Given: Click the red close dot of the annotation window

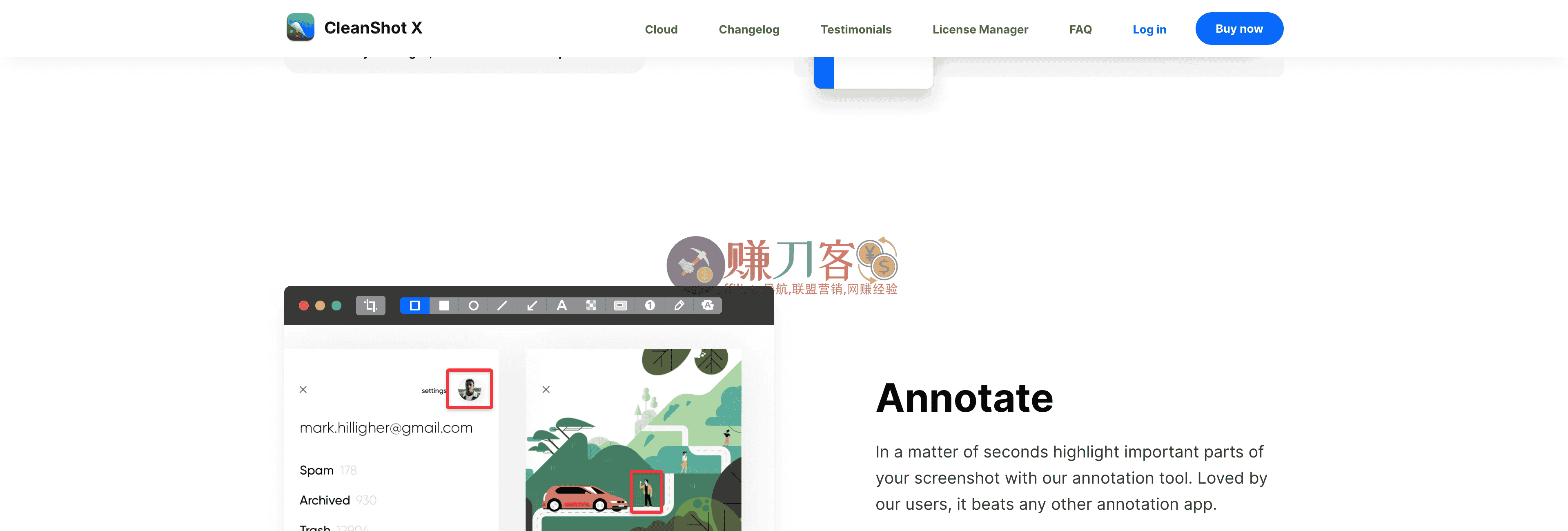Looking at the screenshot, I should (304, 305).
